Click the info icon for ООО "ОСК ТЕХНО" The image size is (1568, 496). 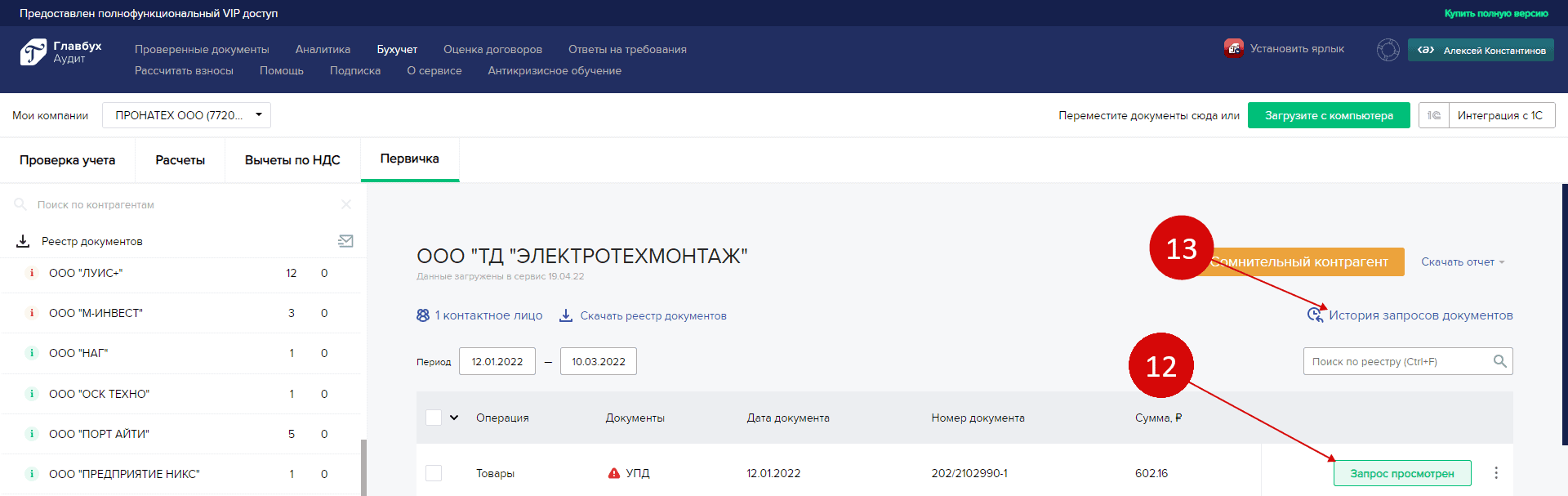coord(32,394)
